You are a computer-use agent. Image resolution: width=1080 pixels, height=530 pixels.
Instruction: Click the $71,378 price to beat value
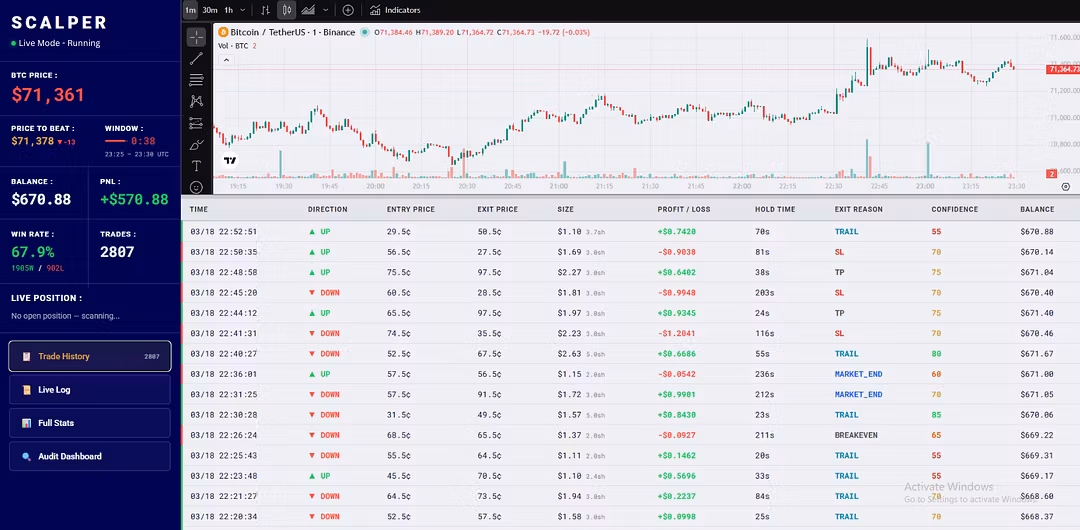point(32,141)
